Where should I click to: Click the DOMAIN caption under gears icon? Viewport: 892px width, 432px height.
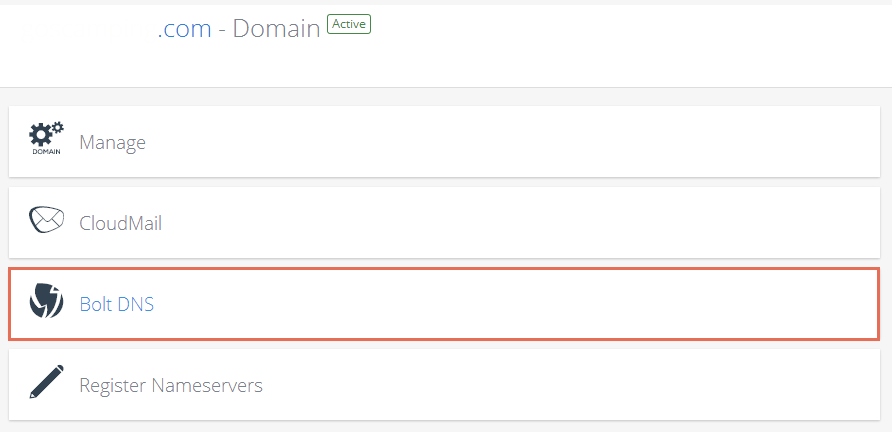tap(46, 152)
